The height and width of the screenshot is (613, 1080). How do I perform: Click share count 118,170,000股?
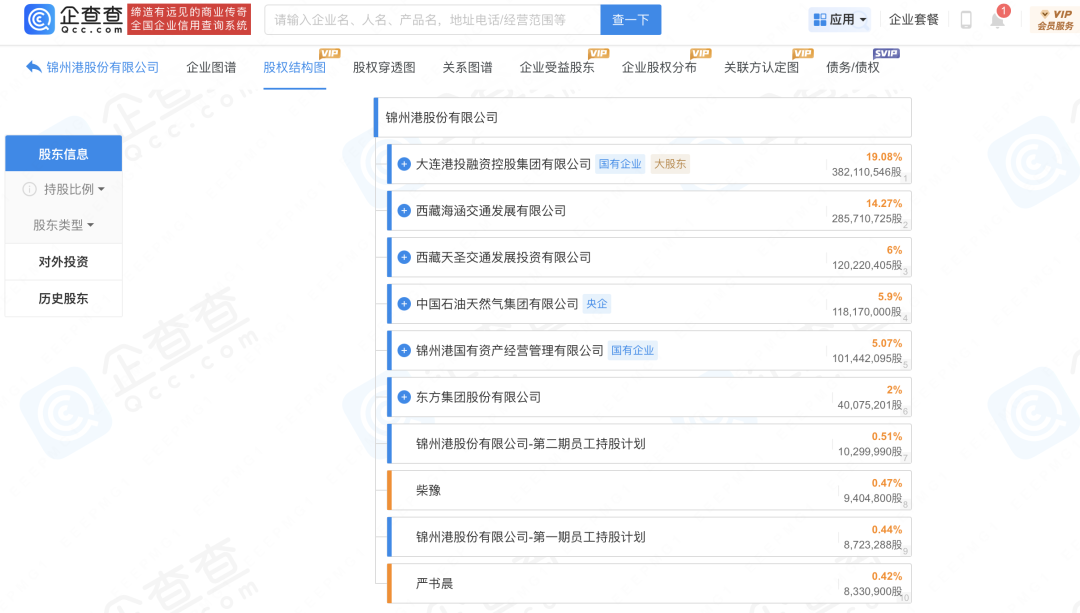pos(866,312)
